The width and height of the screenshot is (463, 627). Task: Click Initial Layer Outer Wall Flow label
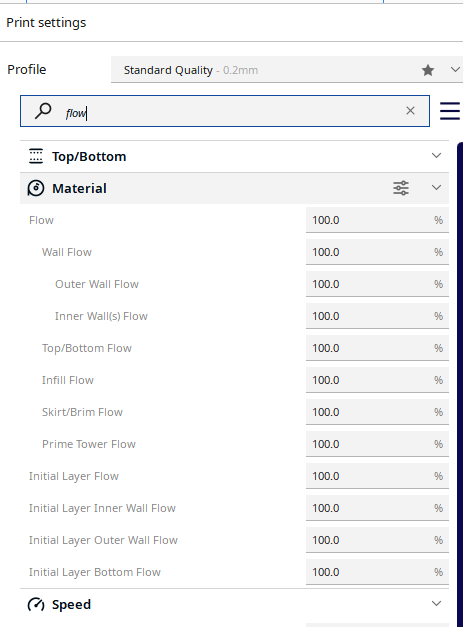pyautogui.click(x=103, y=540)
